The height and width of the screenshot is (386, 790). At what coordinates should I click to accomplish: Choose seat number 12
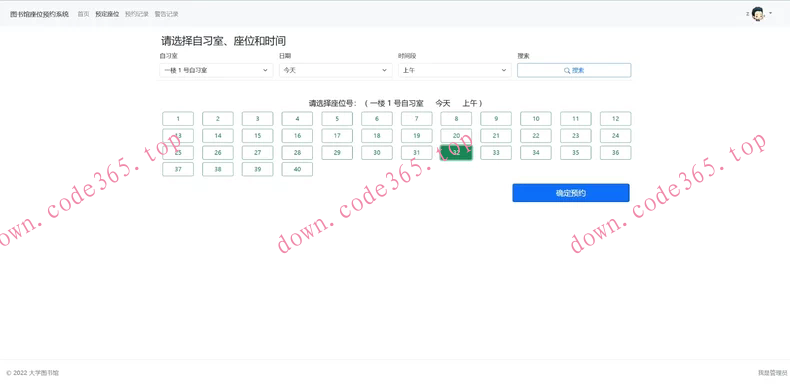pos(615,119)
